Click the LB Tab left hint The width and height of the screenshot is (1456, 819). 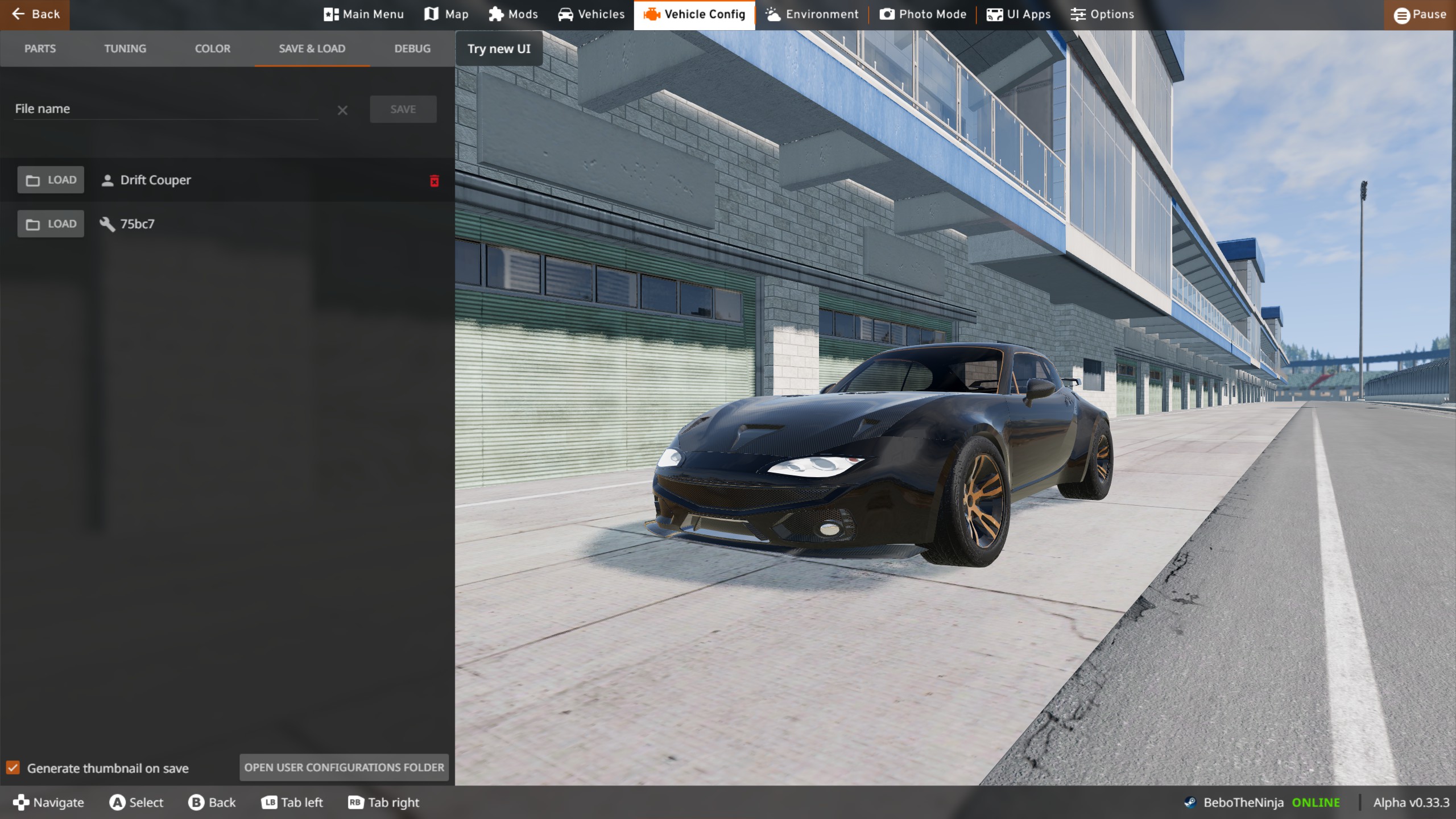click(292, 803)
